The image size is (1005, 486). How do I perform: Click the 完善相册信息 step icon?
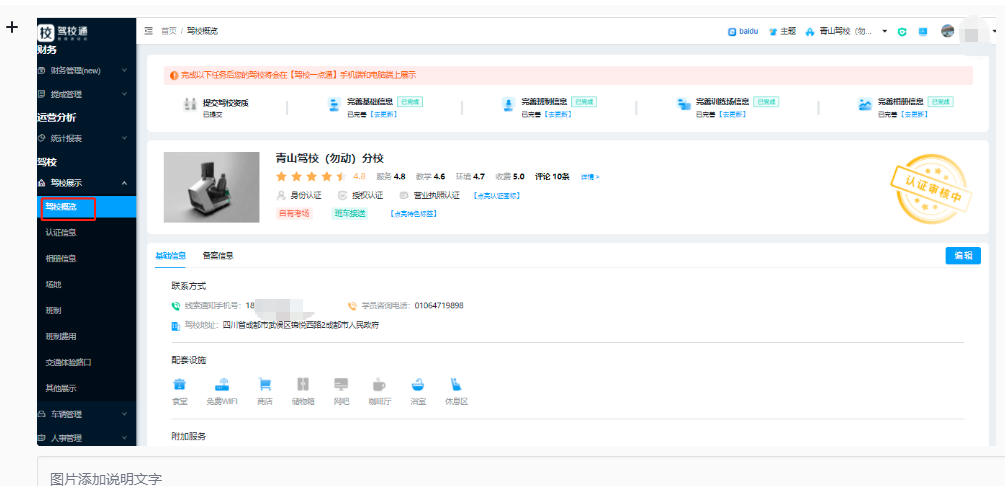(865, 105)
